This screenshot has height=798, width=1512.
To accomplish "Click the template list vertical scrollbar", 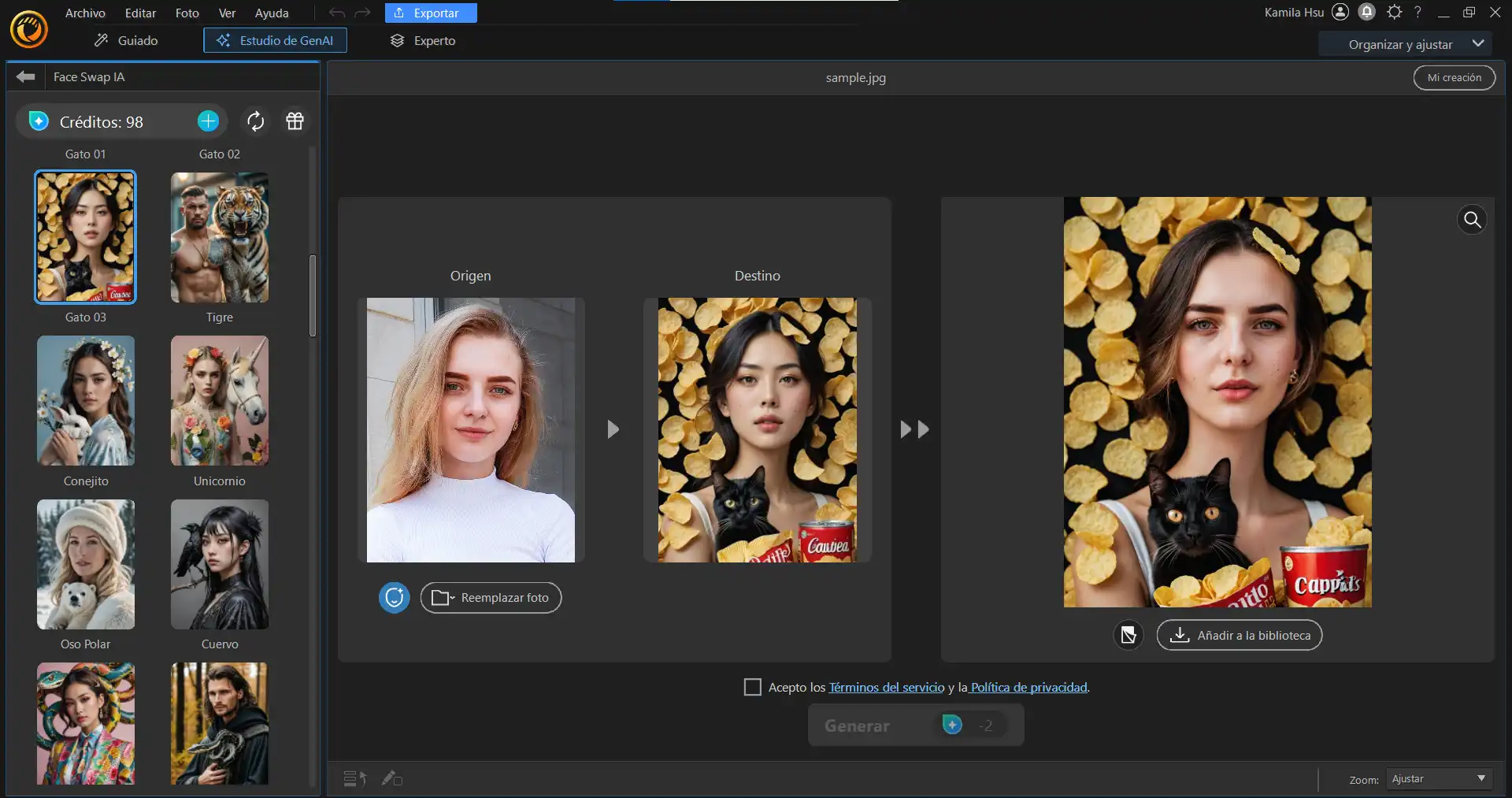I will [313, 295].
